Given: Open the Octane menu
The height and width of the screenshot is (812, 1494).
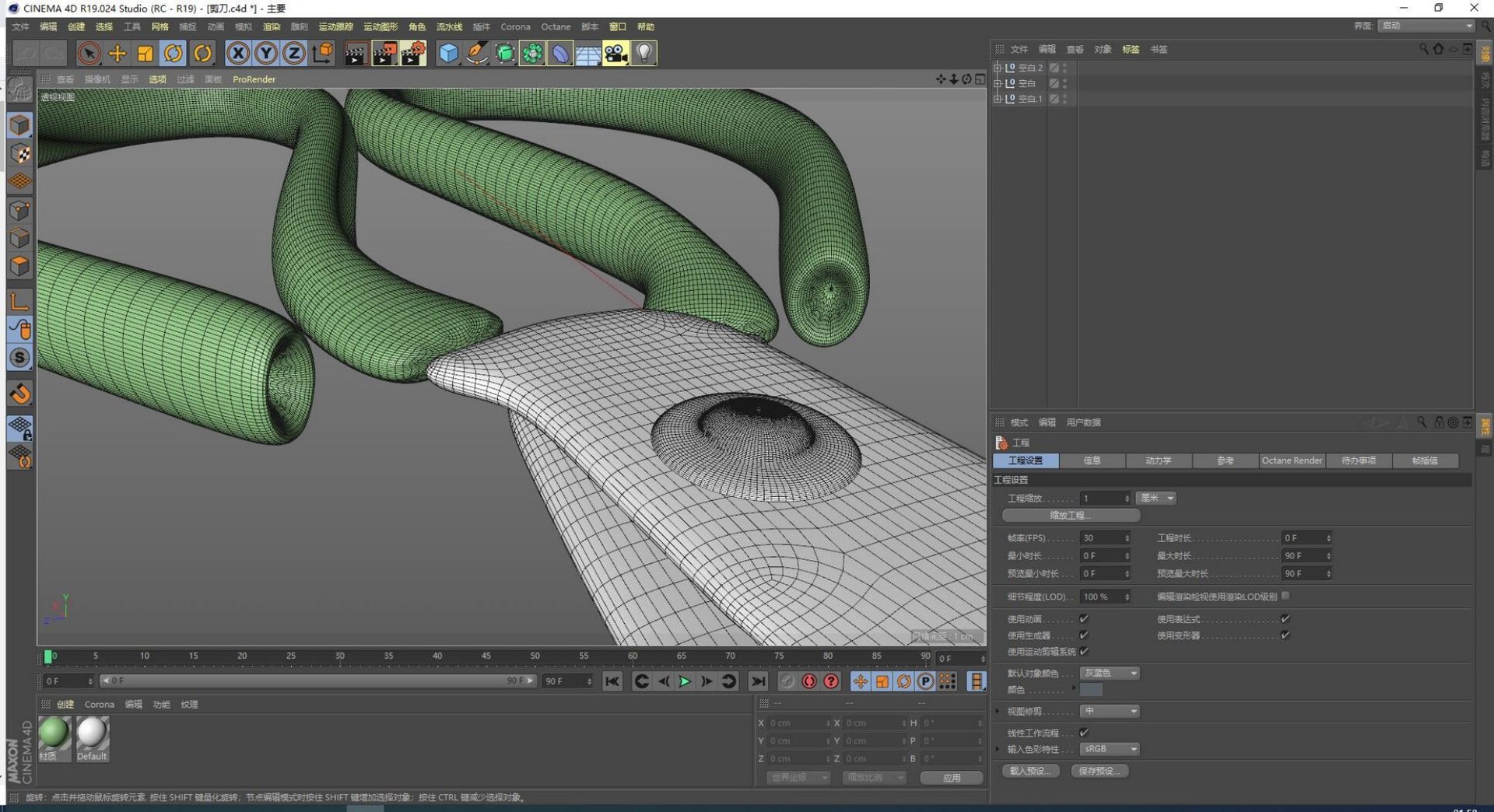Looking at the screenshot, I should click(x=556, y=26).
